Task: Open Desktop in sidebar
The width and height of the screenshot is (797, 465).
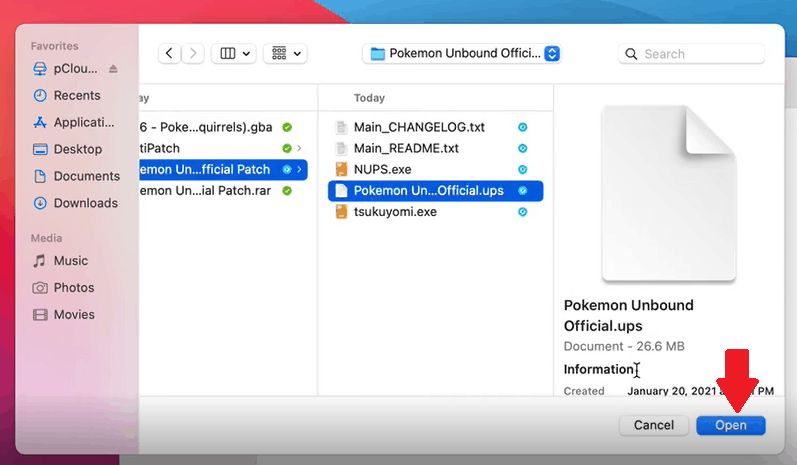Action: pyautogui.click(x=67, y=149)
